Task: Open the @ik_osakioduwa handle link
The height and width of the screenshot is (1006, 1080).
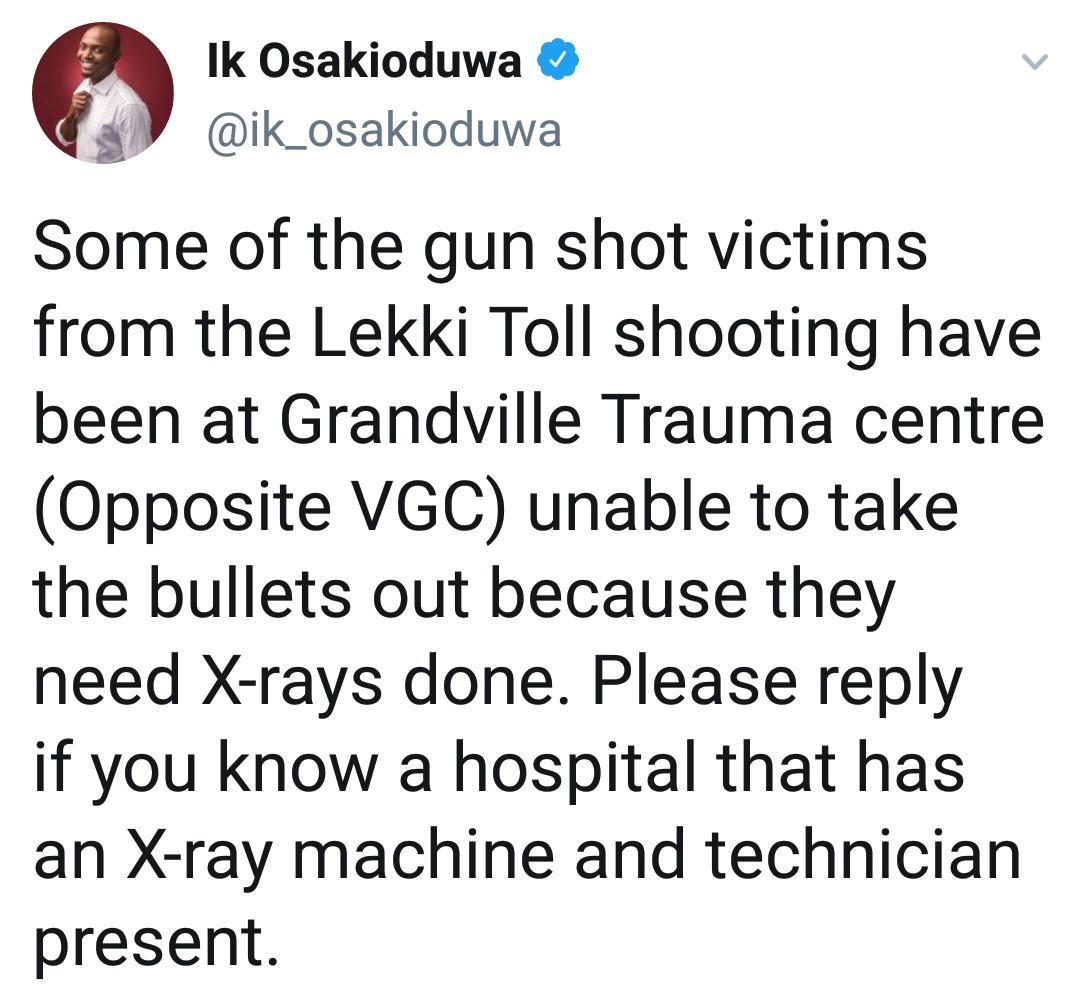Action: (383, 131)
